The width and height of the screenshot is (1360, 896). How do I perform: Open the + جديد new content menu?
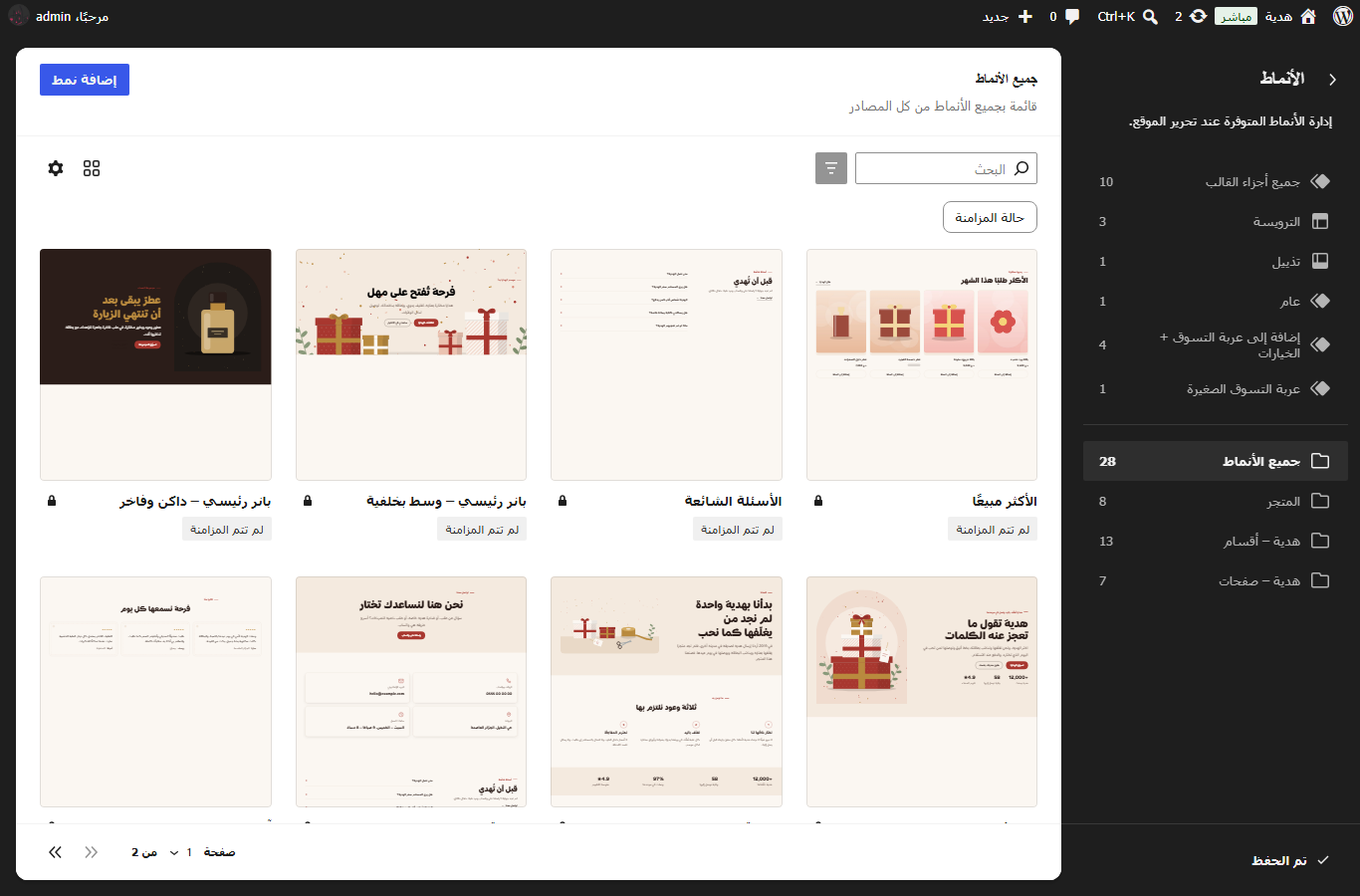point(1008,16)
